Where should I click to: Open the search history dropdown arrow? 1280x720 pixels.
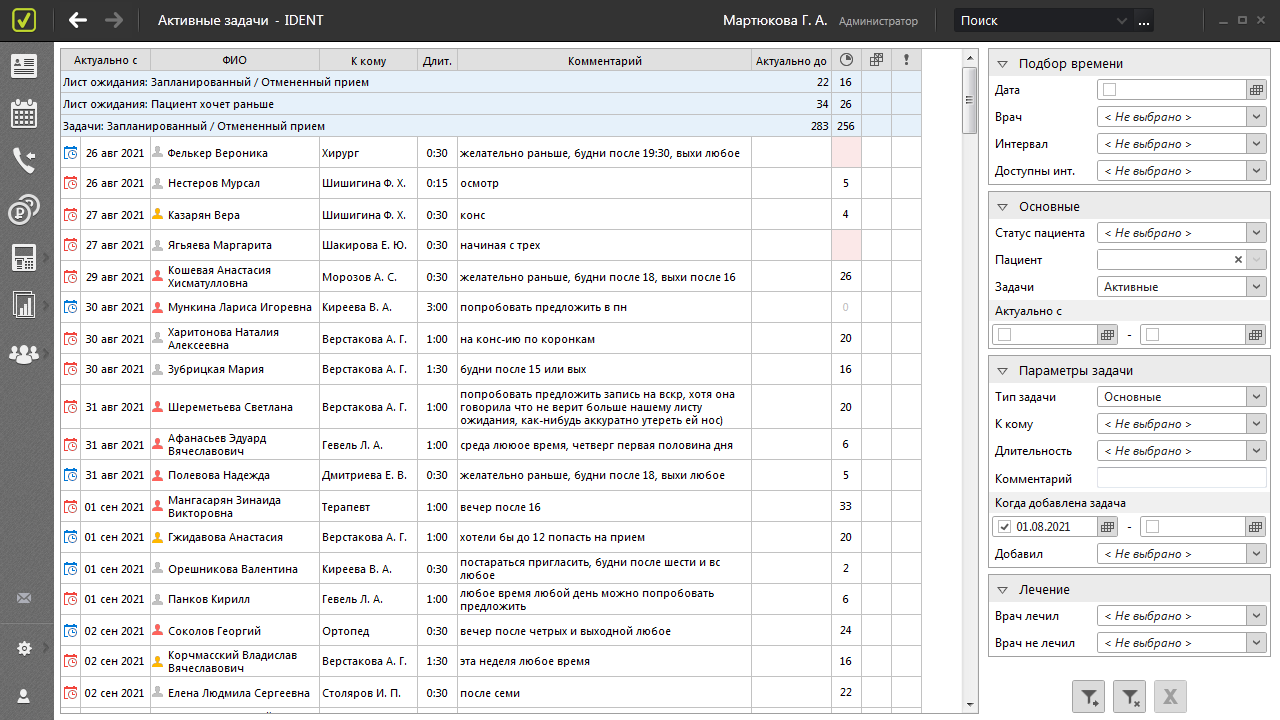coord(1122,20)
